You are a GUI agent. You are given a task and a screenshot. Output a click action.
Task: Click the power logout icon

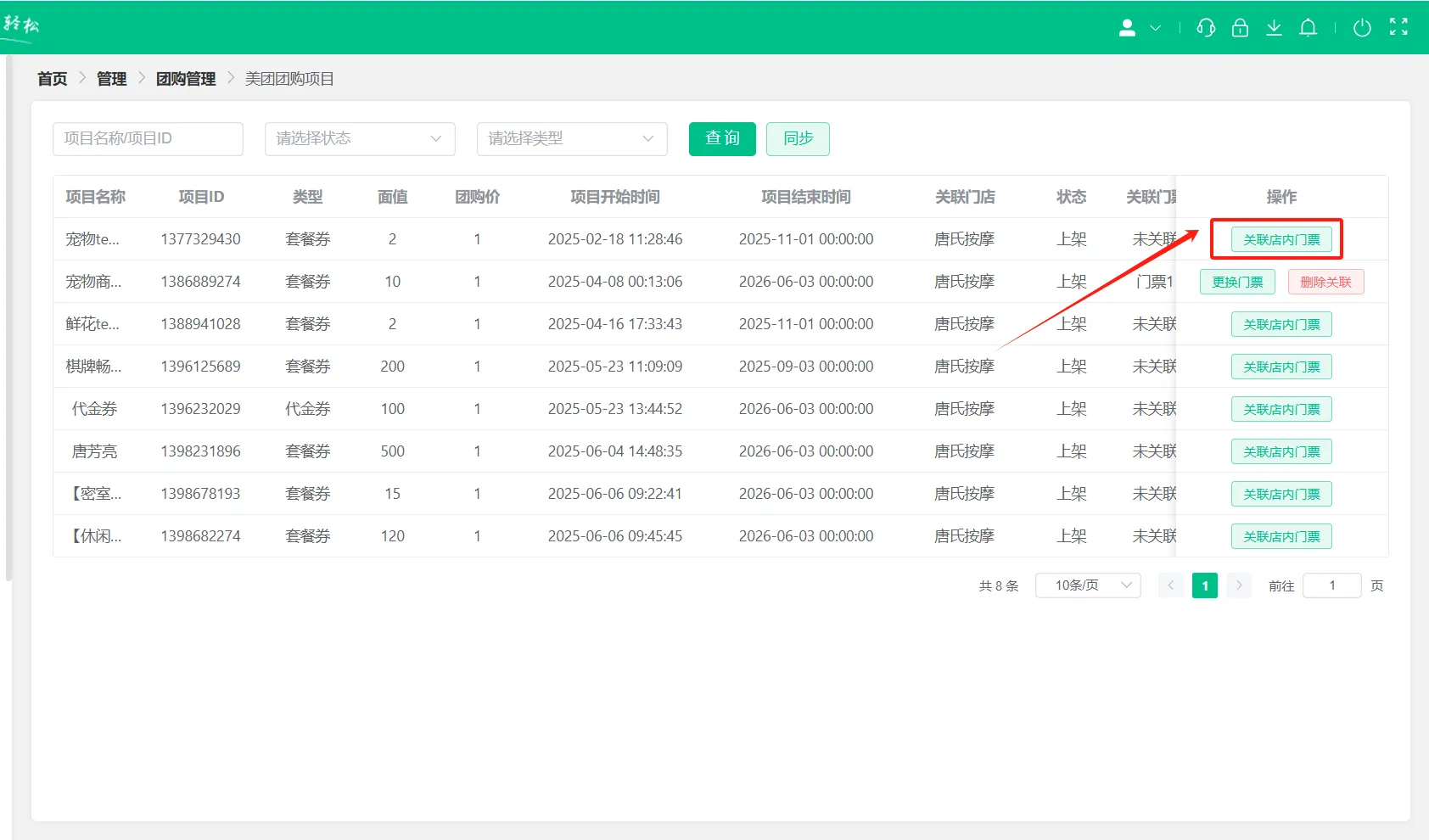pyautogui.click(x=1362, y=28)
